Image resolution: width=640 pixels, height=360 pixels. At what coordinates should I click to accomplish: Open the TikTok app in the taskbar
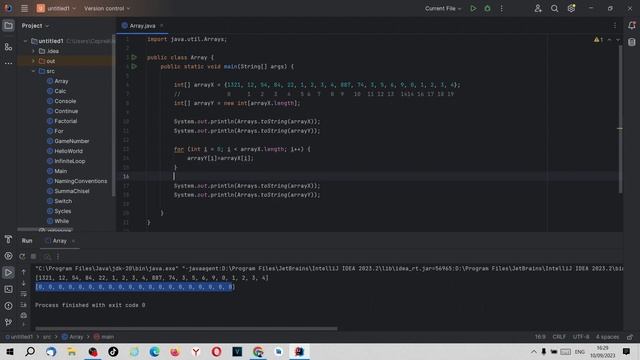tap(113, 351)
